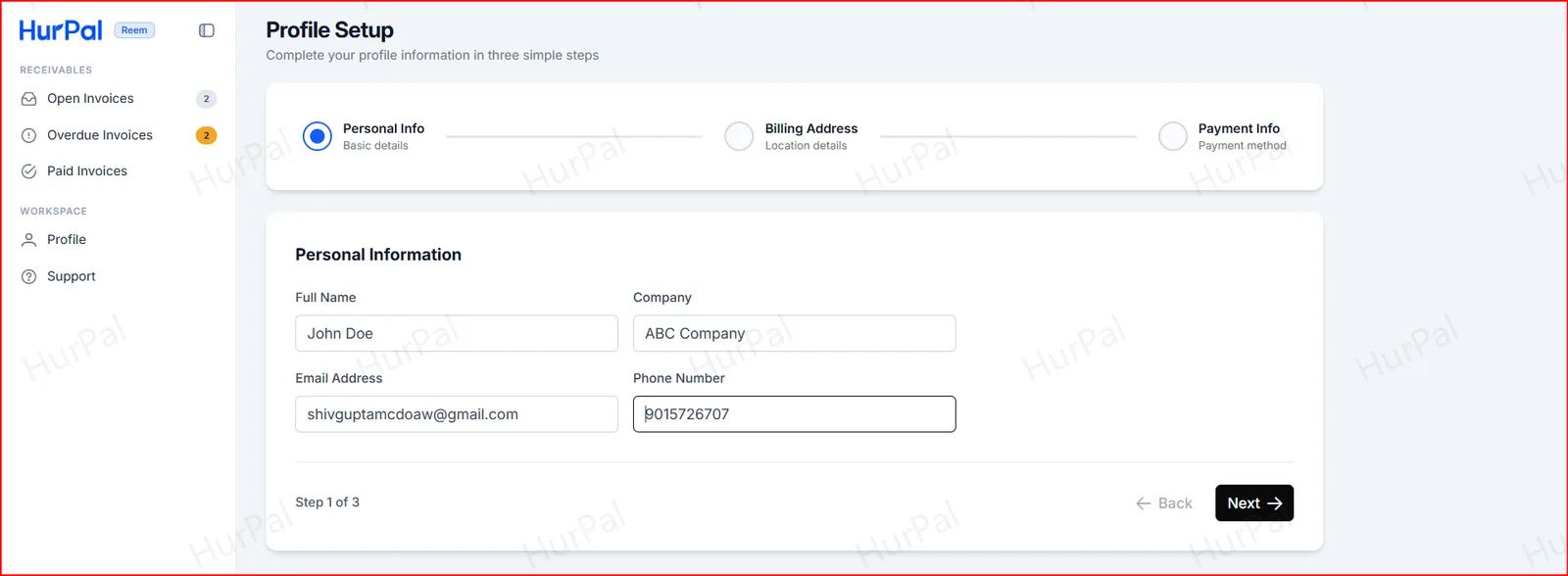Select the Payment Info step circle
The height and width of the screenshot is (576, 1568).
pos(1173,136)
